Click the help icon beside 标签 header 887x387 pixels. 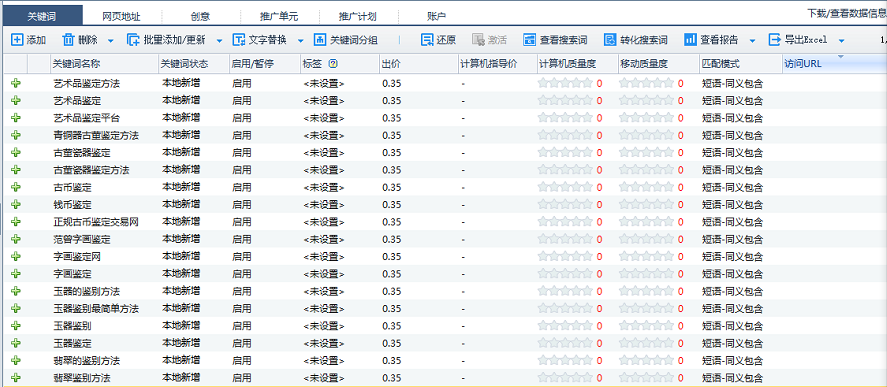pos(333,64)
